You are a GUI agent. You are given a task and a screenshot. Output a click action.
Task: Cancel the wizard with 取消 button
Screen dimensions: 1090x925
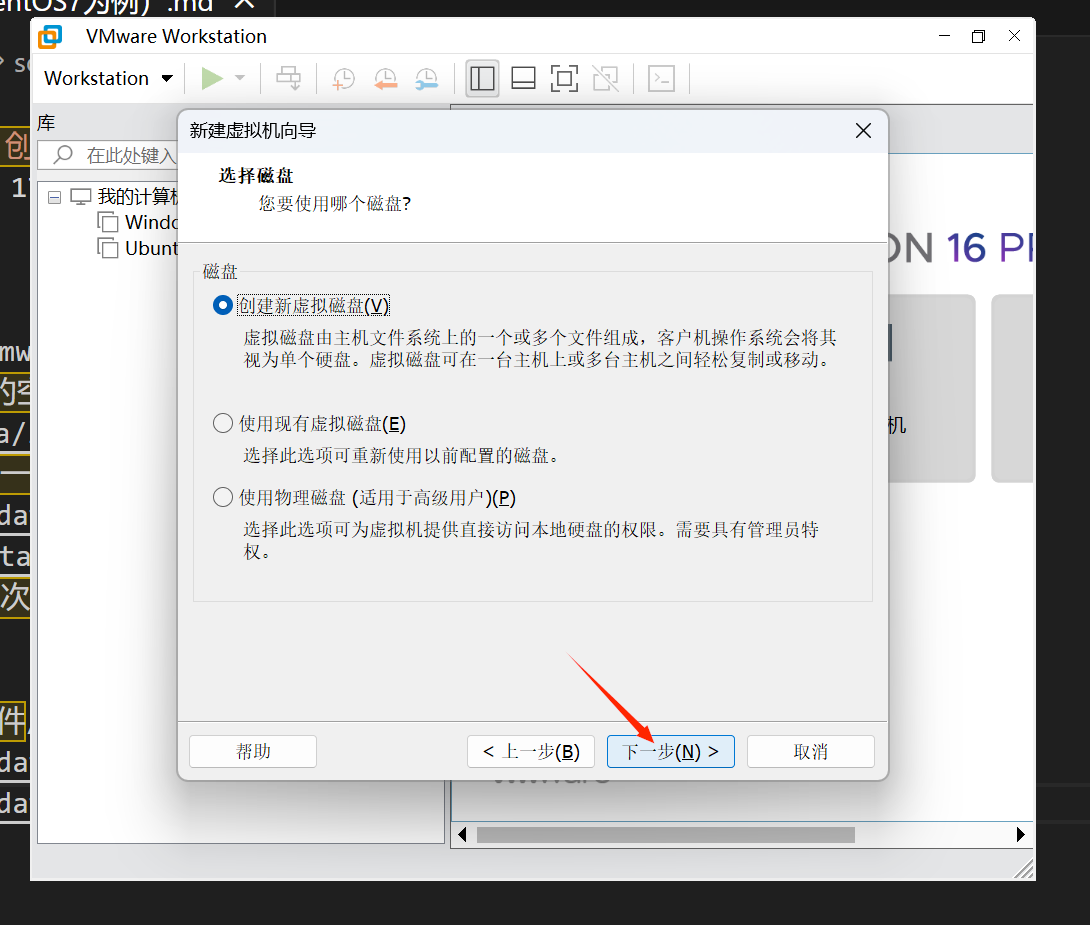(811, 752)
